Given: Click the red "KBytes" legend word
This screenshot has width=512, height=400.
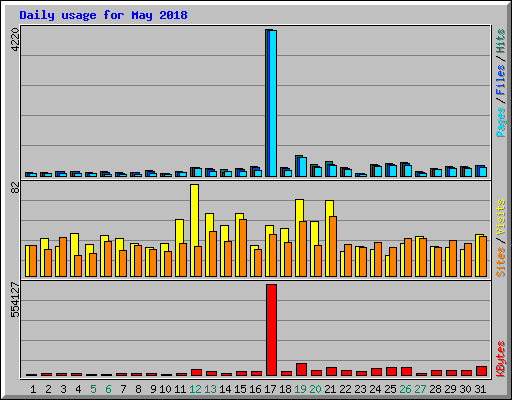Looking at the screenshot, I should point(500,359).
